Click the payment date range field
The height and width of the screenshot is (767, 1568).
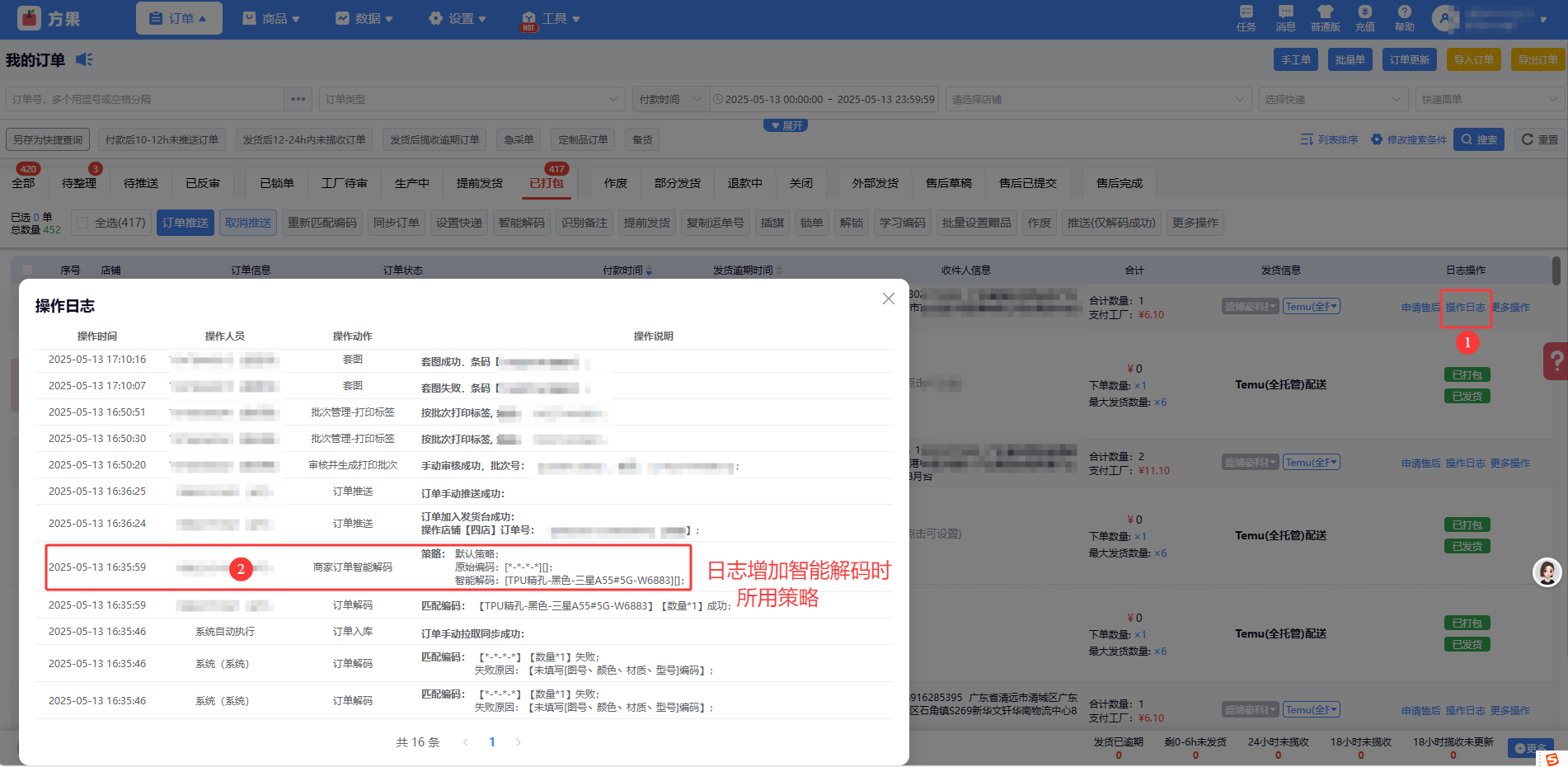[824, 99]
